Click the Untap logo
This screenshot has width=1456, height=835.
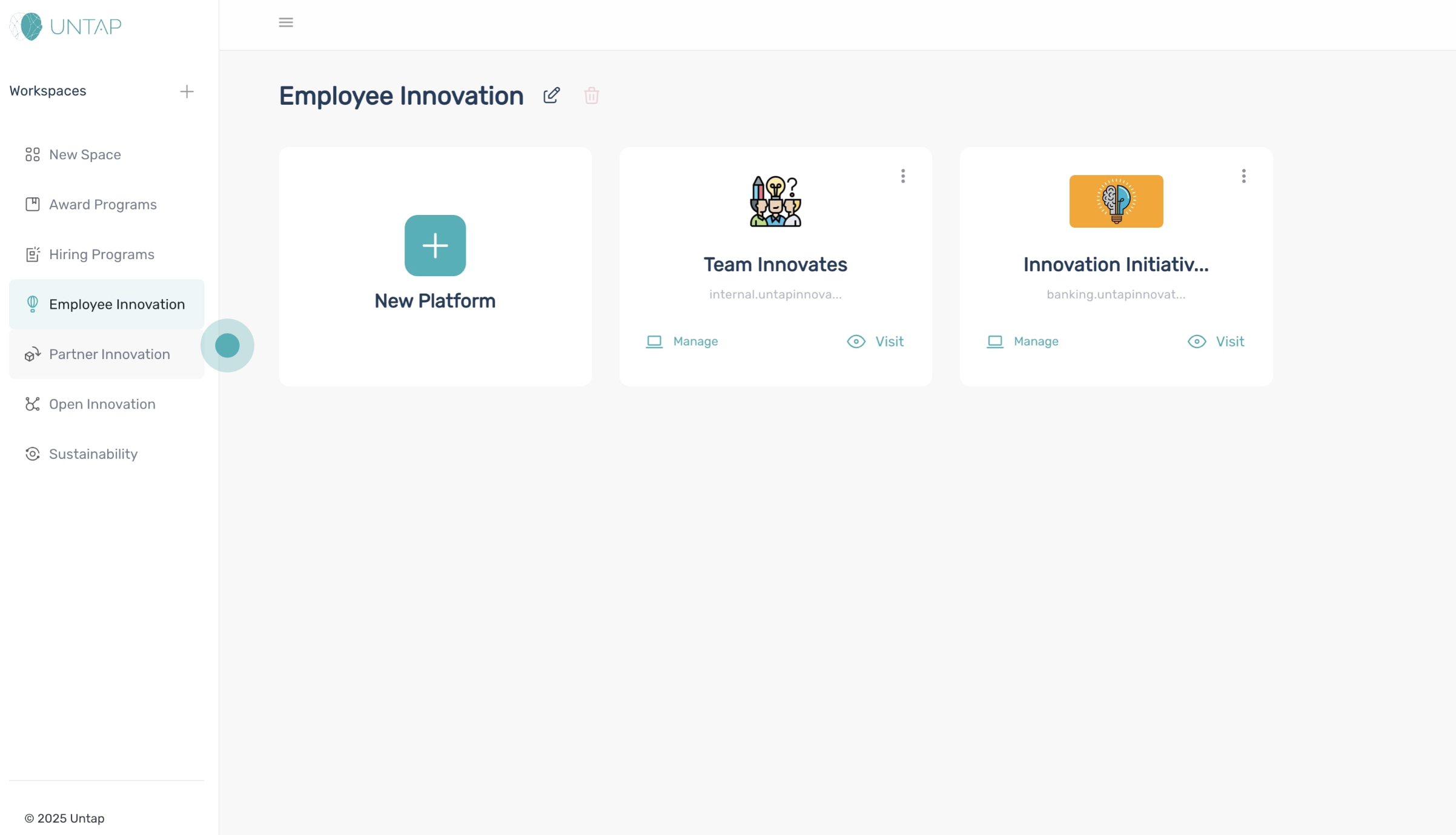point(65,26)
